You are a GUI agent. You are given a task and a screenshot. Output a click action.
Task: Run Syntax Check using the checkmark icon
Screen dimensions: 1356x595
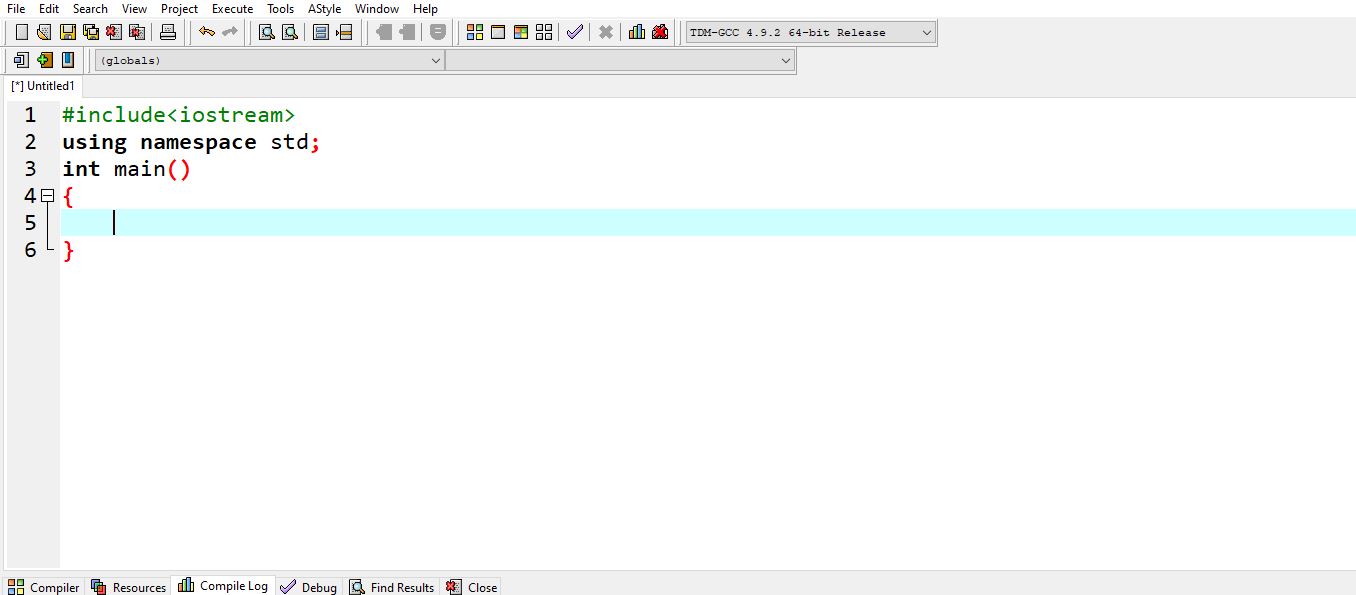pos(574,32)
